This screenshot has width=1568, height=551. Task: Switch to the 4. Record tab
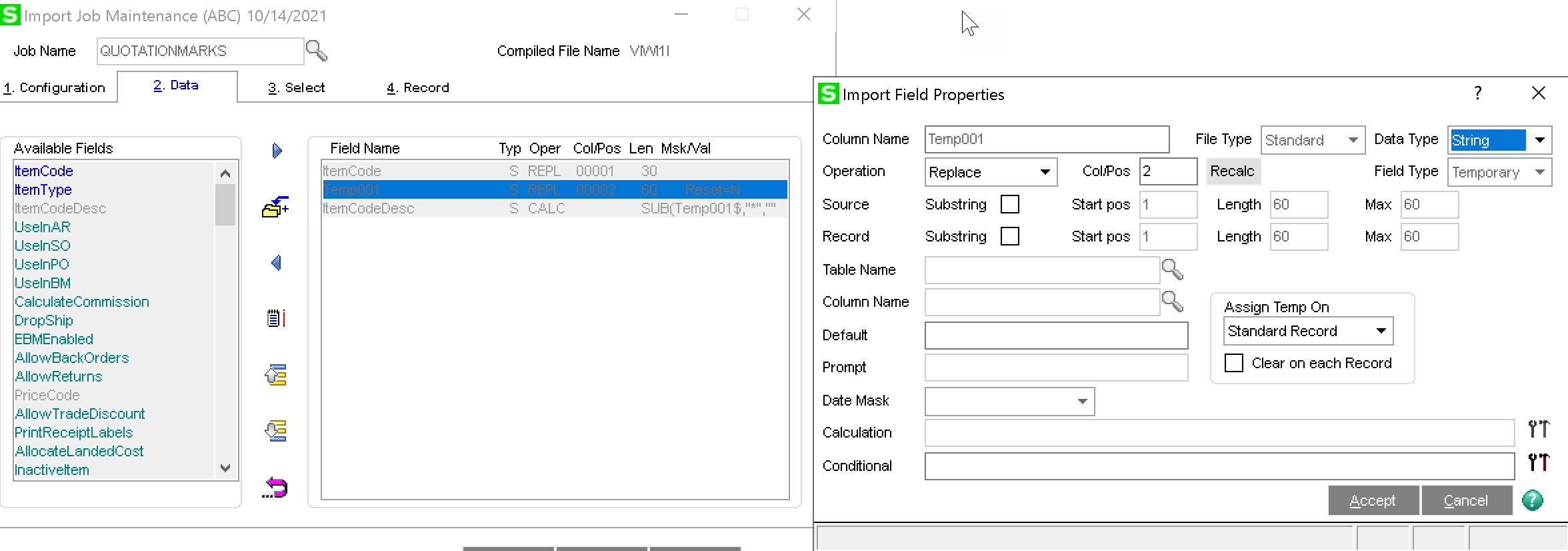(x=418, y=87)
